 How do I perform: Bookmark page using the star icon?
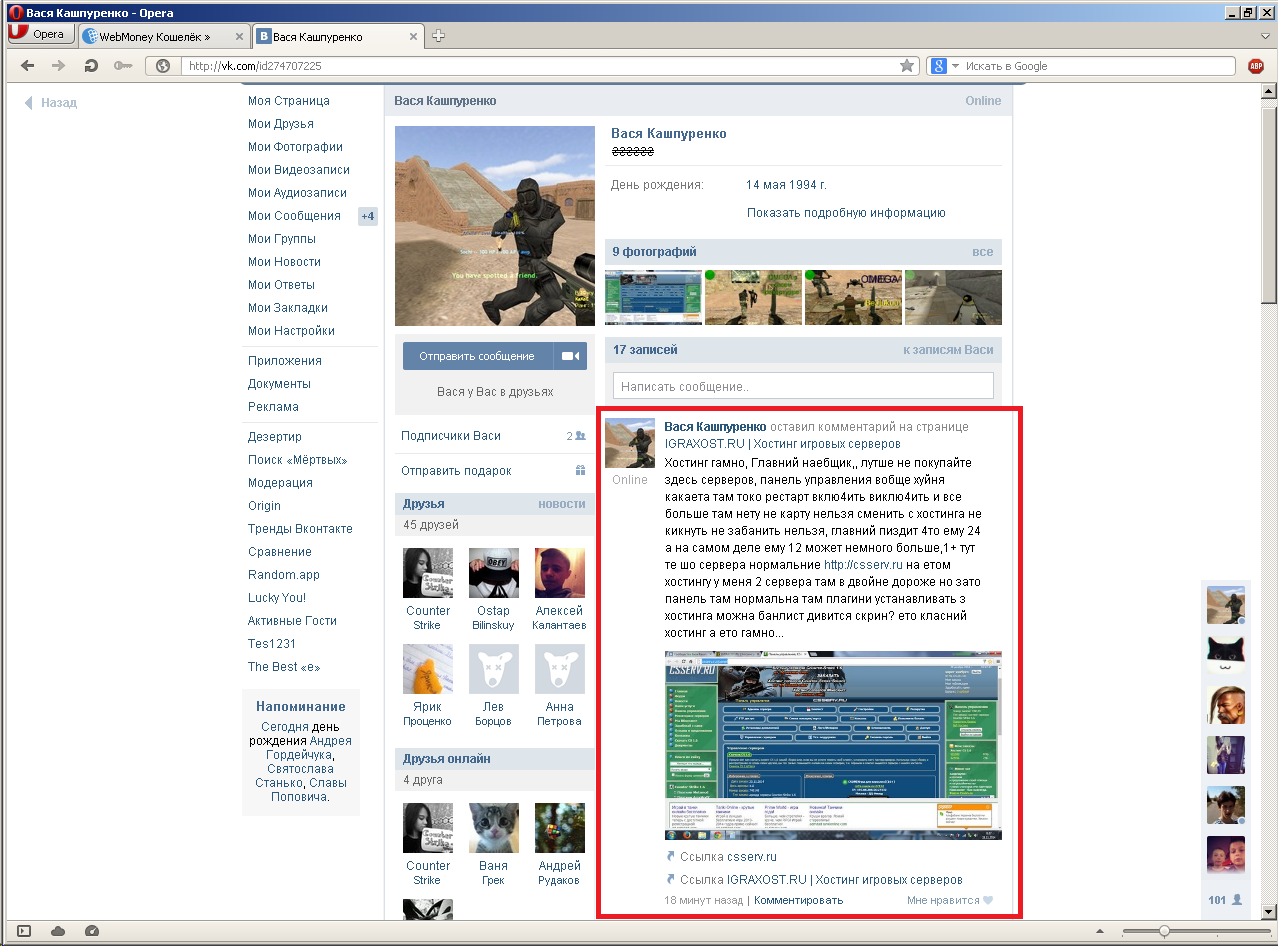[907, 66]
